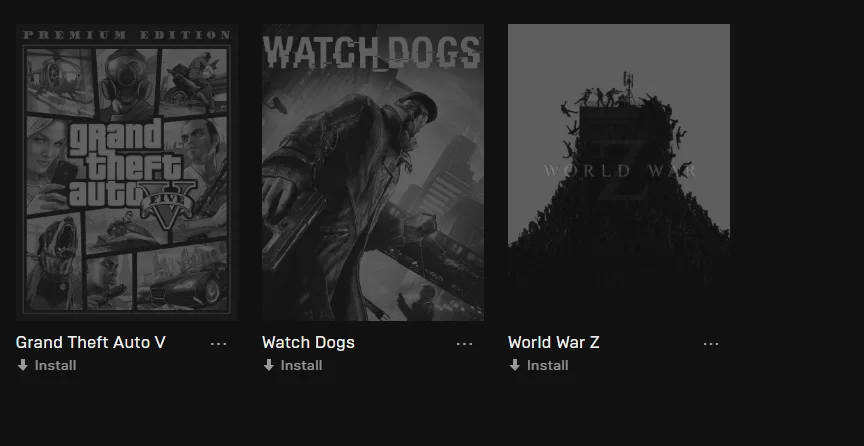864x446 pixels.
Task: Open the three-dot options for Watch Dogs
Action: coord(465,343)
